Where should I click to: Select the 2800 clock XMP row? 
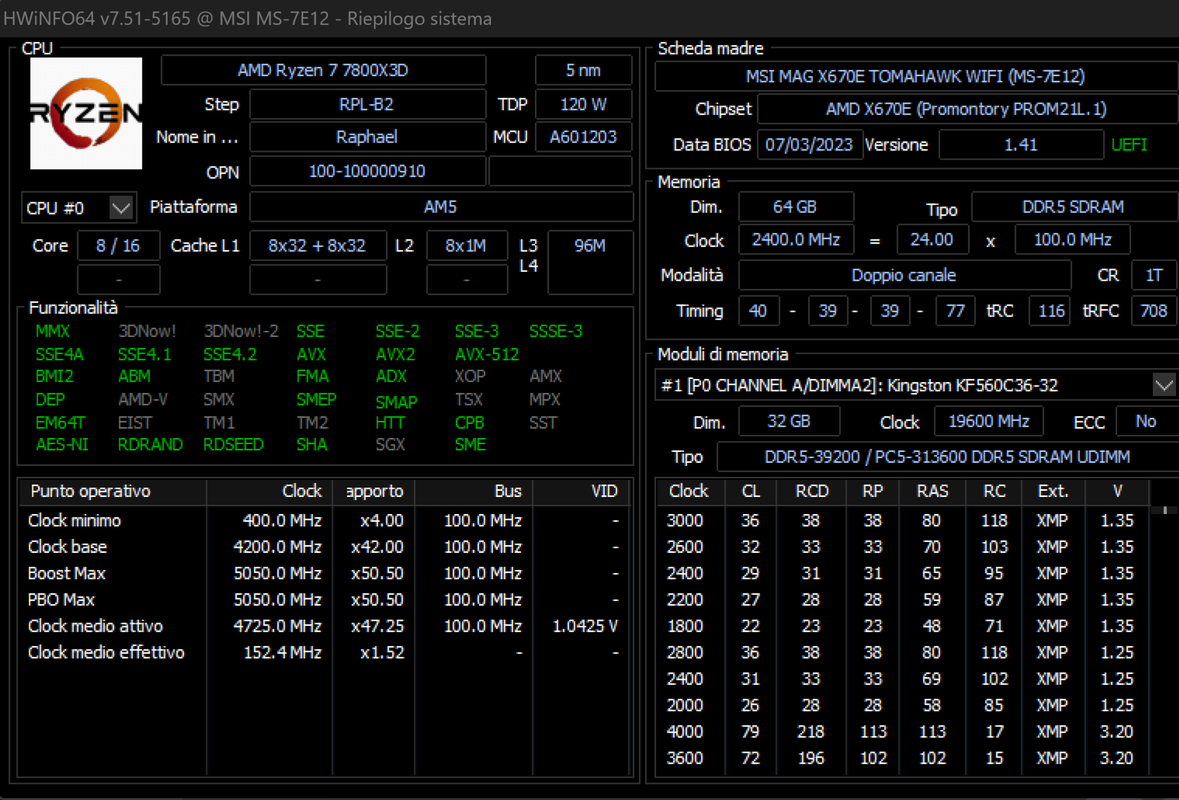(902, 652)
